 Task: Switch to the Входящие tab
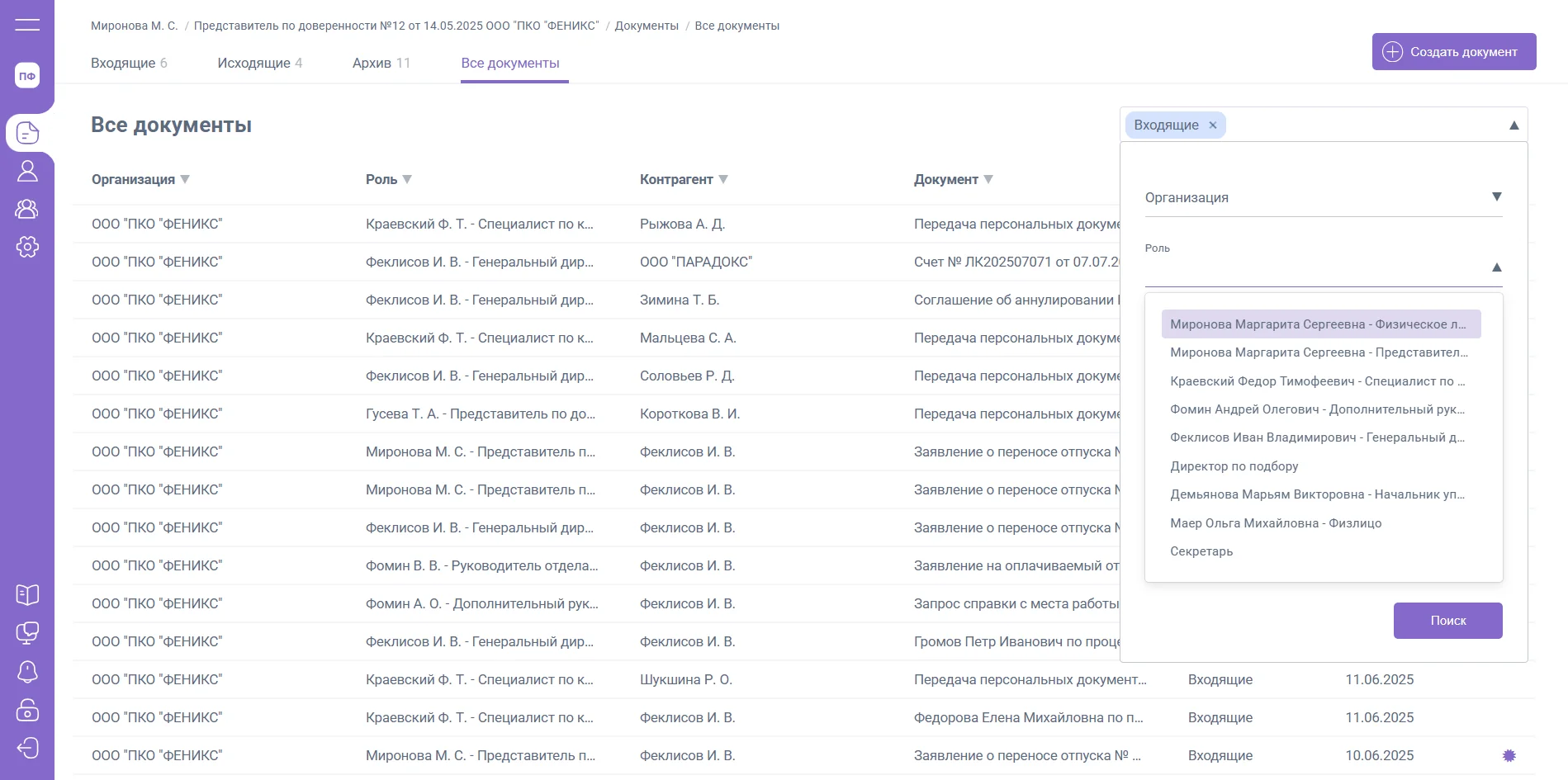(x=129, y=64)
